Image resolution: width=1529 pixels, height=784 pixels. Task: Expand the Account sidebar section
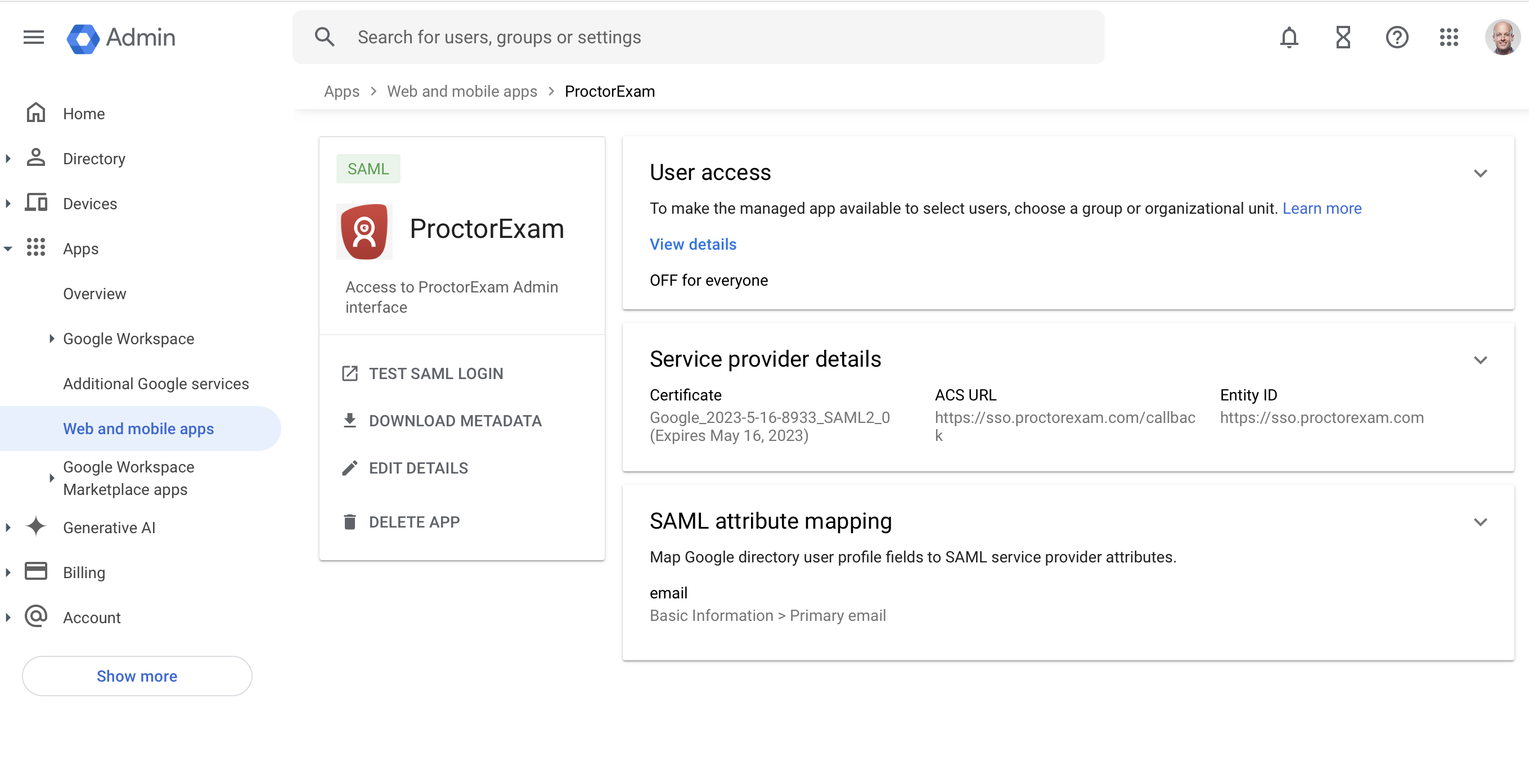8,618
